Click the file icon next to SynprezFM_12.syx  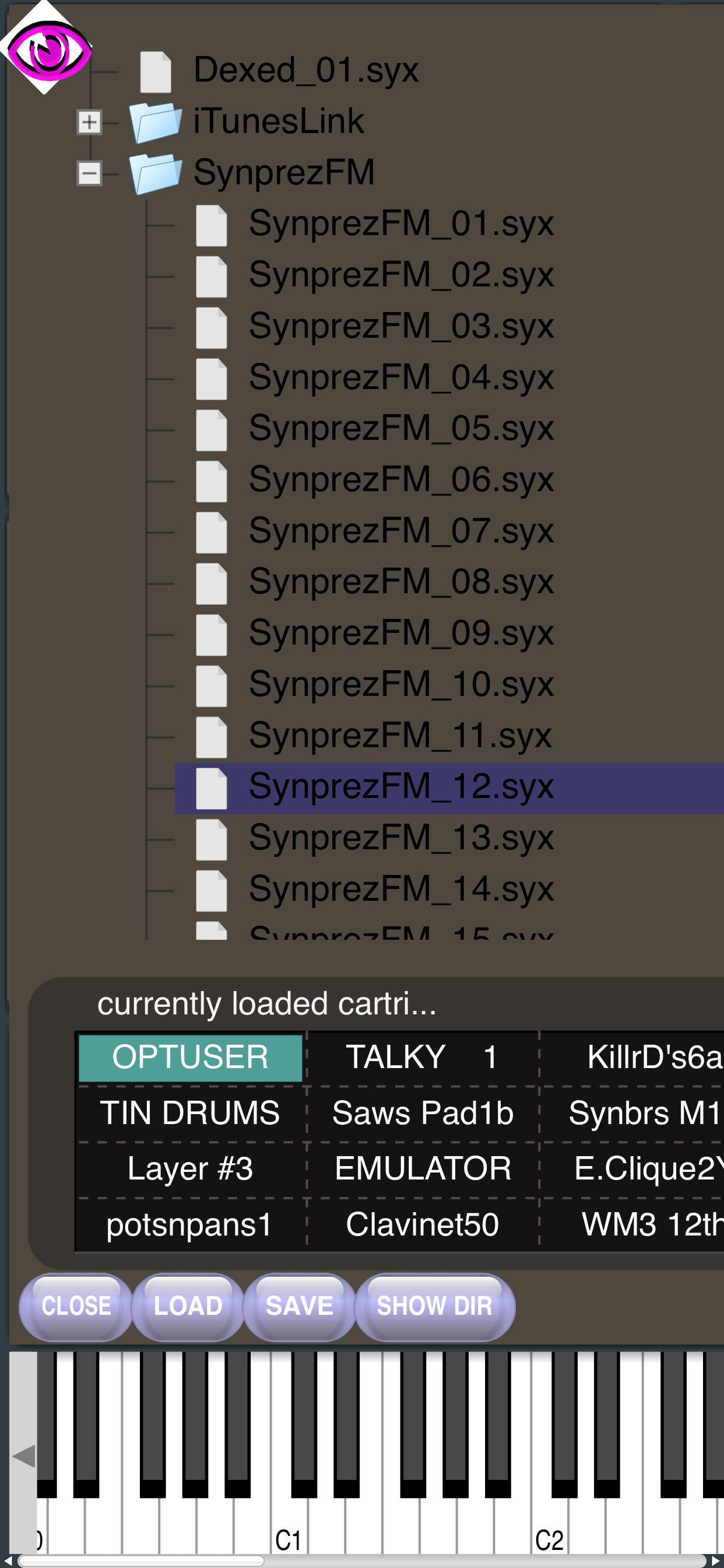pos(211,787)
